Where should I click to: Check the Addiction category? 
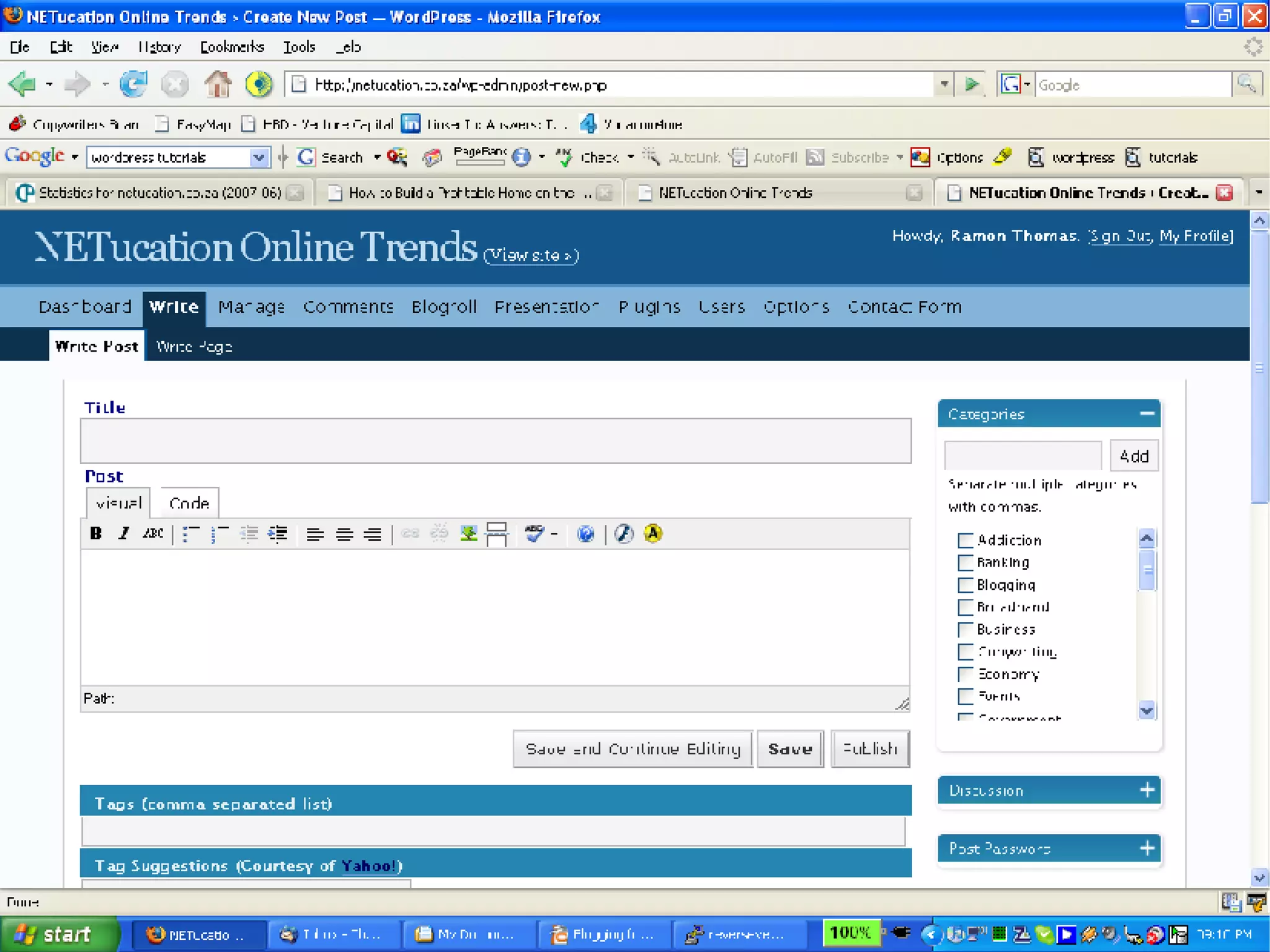pyautogui.click(x=965, y=540)
